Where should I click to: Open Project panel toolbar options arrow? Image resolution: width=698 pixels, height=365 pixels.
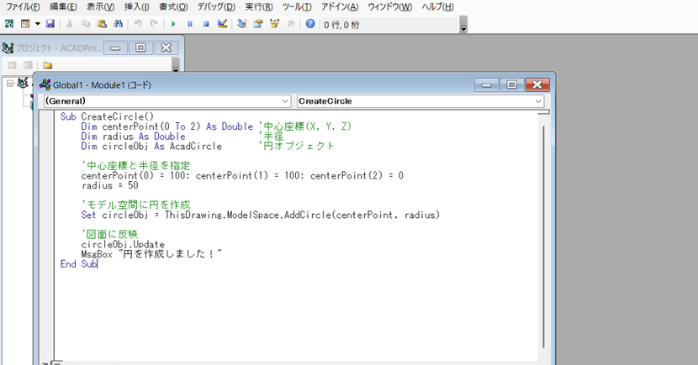[175, 65]
